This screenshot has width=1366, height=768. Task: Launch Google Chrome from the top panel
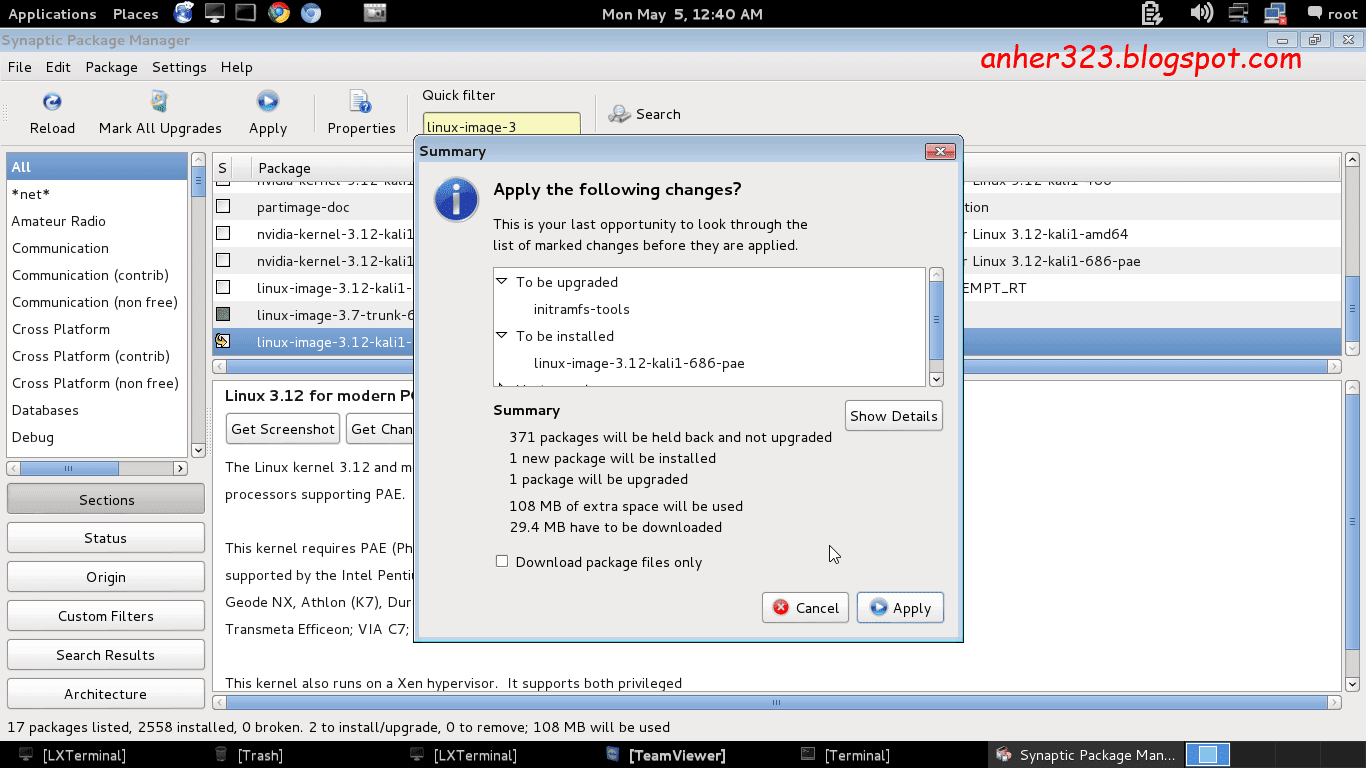[279, 13]
